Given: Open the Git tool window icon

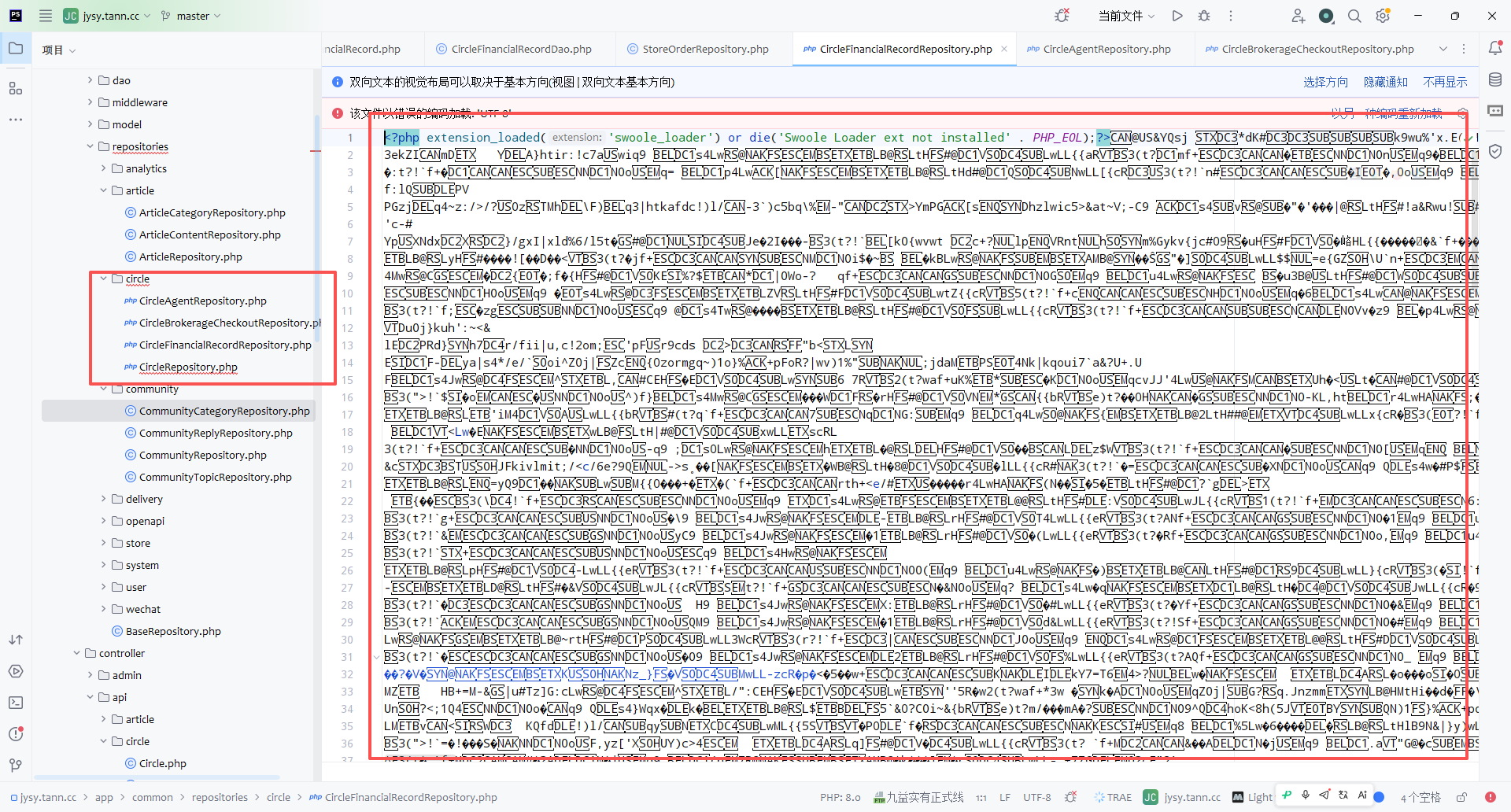Looking at the screenshot, I should click(x=16, y=766).
